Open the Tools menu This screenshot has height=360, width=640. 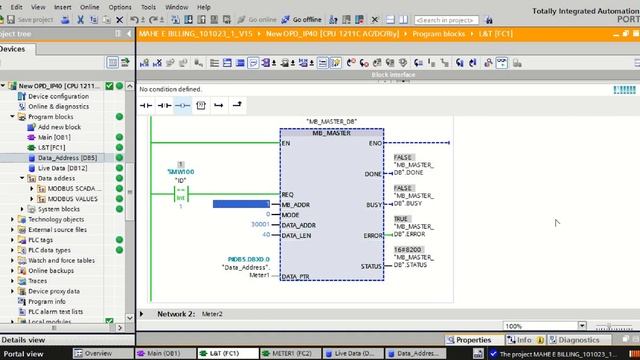click(x=148, y=7)
